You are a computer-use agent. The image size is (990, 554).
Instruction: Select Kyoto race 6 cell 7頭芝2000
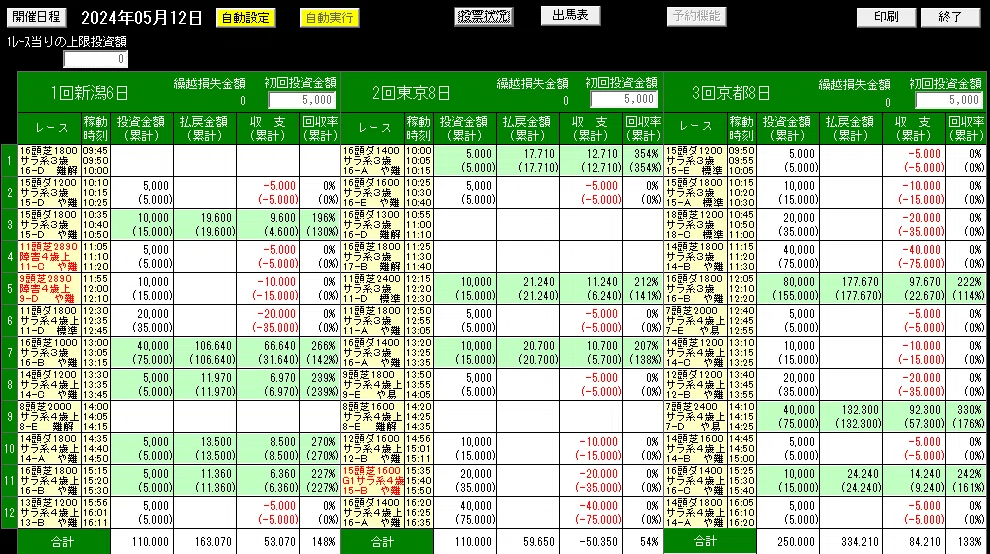[x=695, y=320]
